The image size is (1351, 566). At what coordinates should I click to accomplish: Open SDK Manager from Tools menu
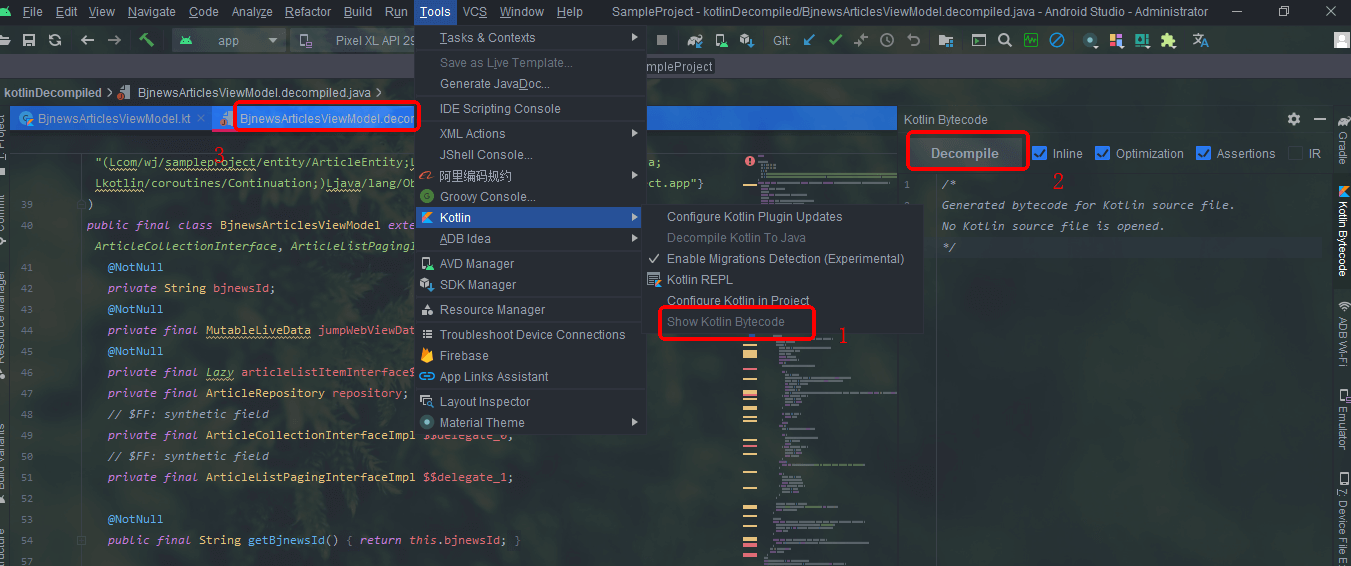point(530,285)
